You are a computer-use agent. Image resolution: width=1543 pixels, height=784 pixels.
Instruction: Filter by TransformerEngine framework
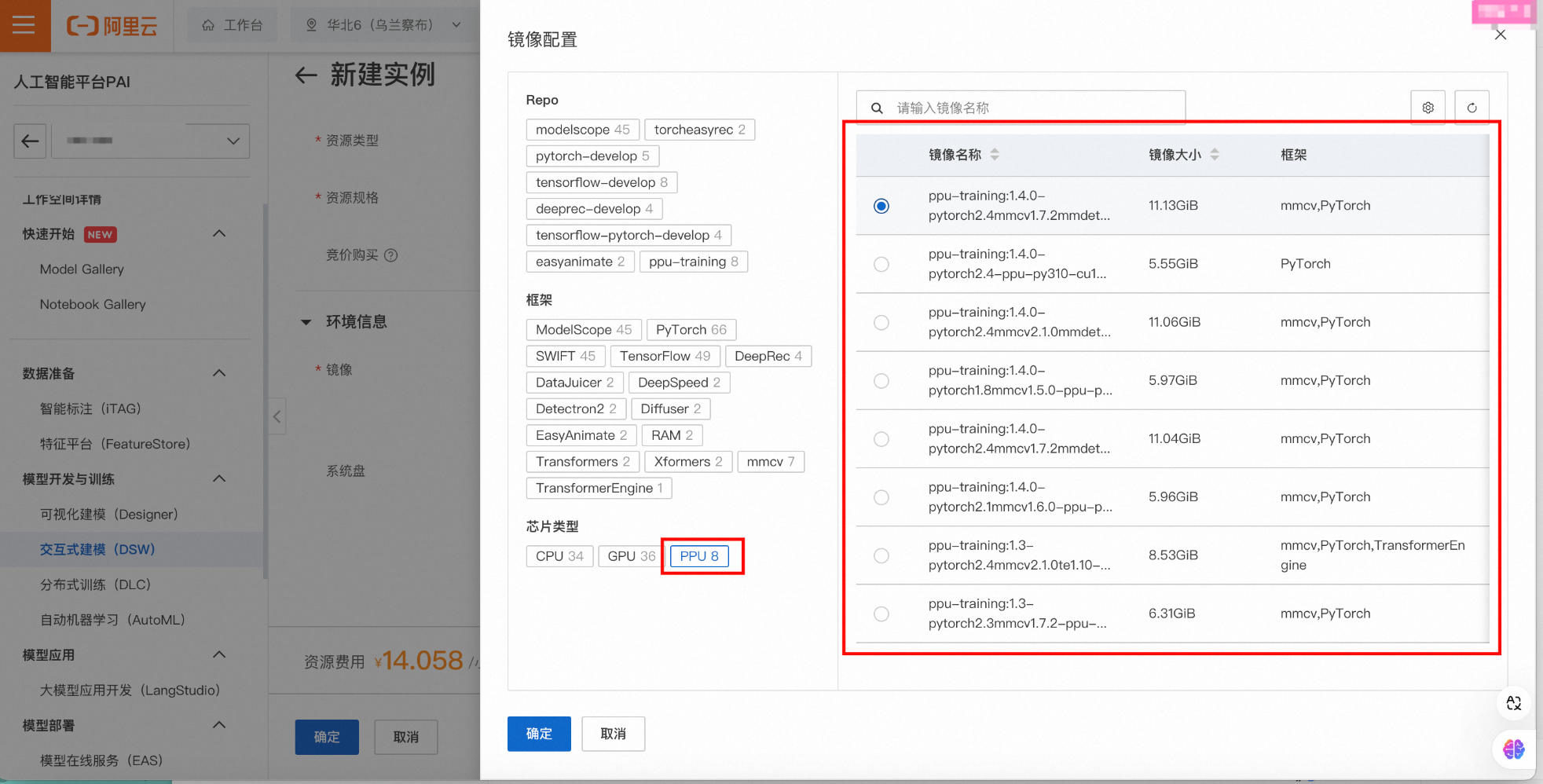point(599,489)
